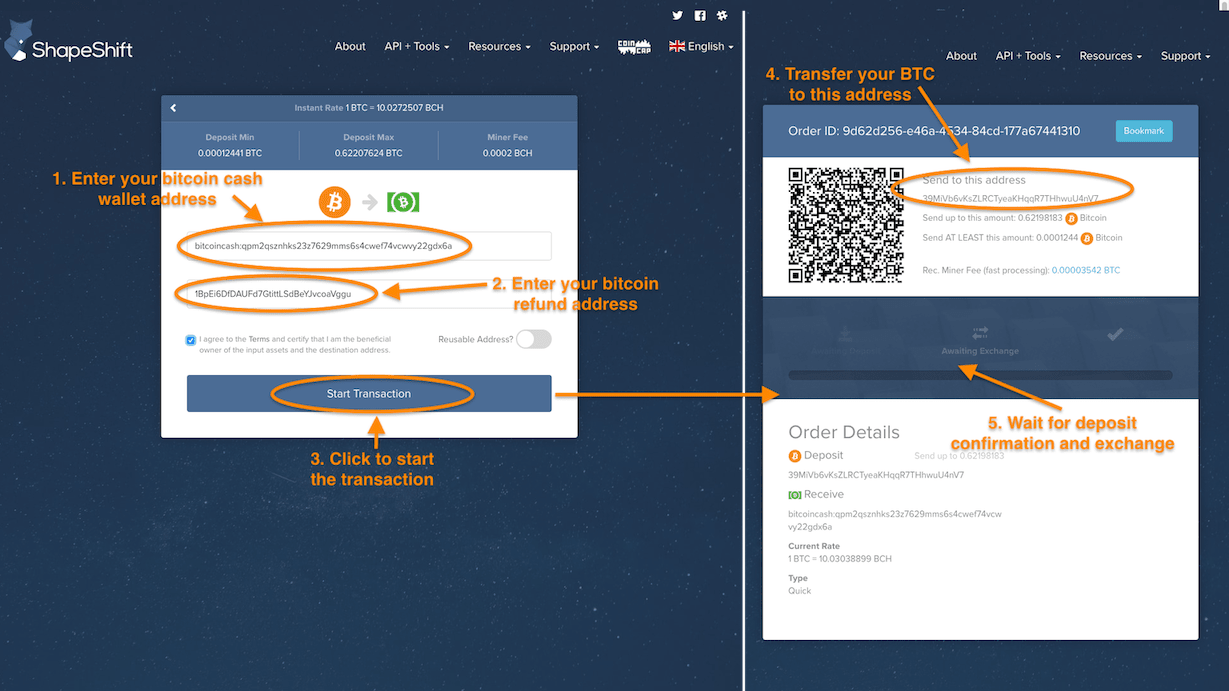Click Deposit Min value 0.00012441 BTC

tap(230, 153)
